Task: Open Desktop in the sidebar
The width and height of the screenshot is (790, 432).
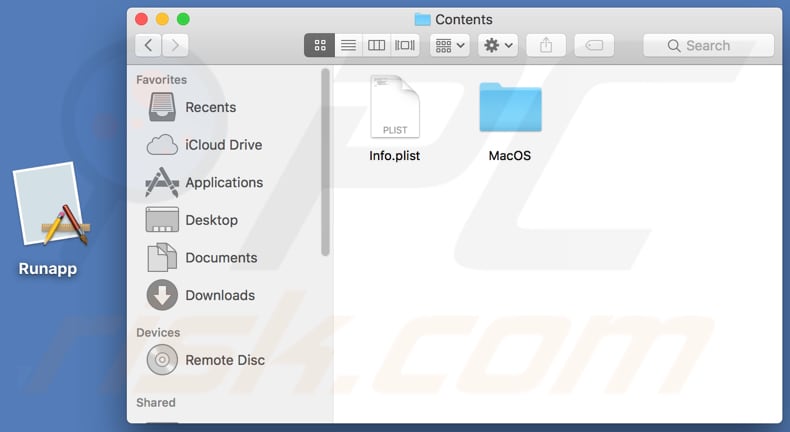Action: point(212,220)
